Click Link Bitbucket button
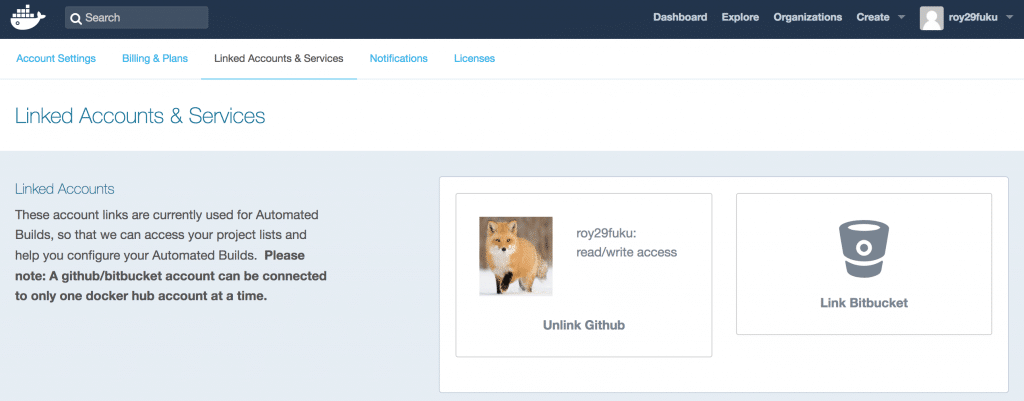The image size is (1024, 401). coord(864,303)
